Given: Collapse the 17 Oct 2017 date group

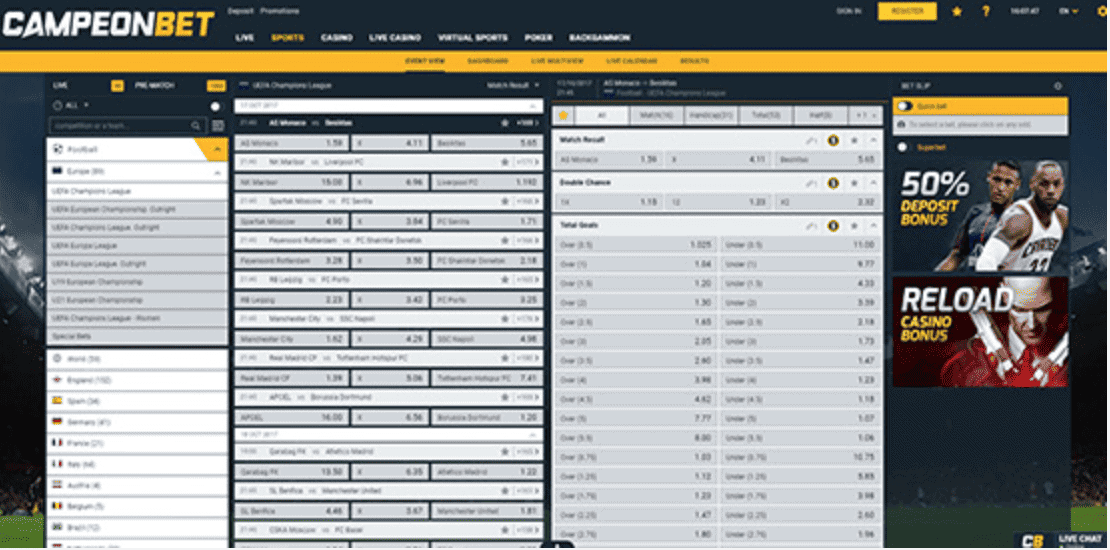Looking at the screenshot, I should coord(534,106).
